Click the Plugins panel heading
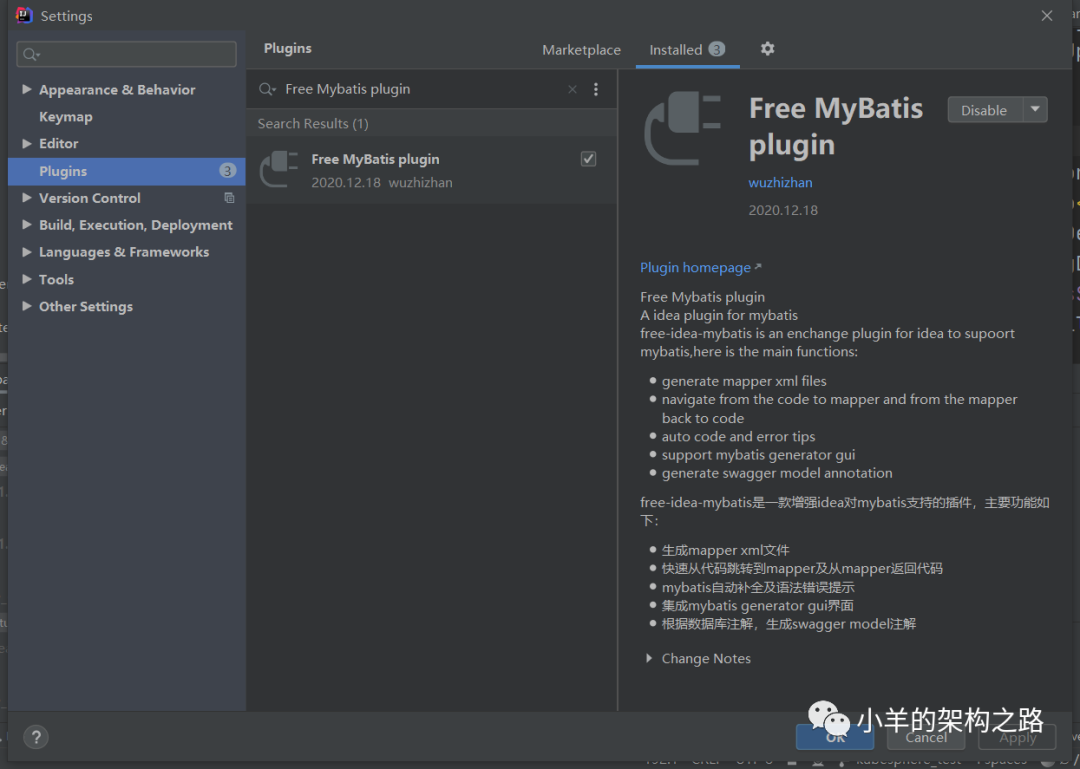The image size is (1080, 769). coord(287,48)
